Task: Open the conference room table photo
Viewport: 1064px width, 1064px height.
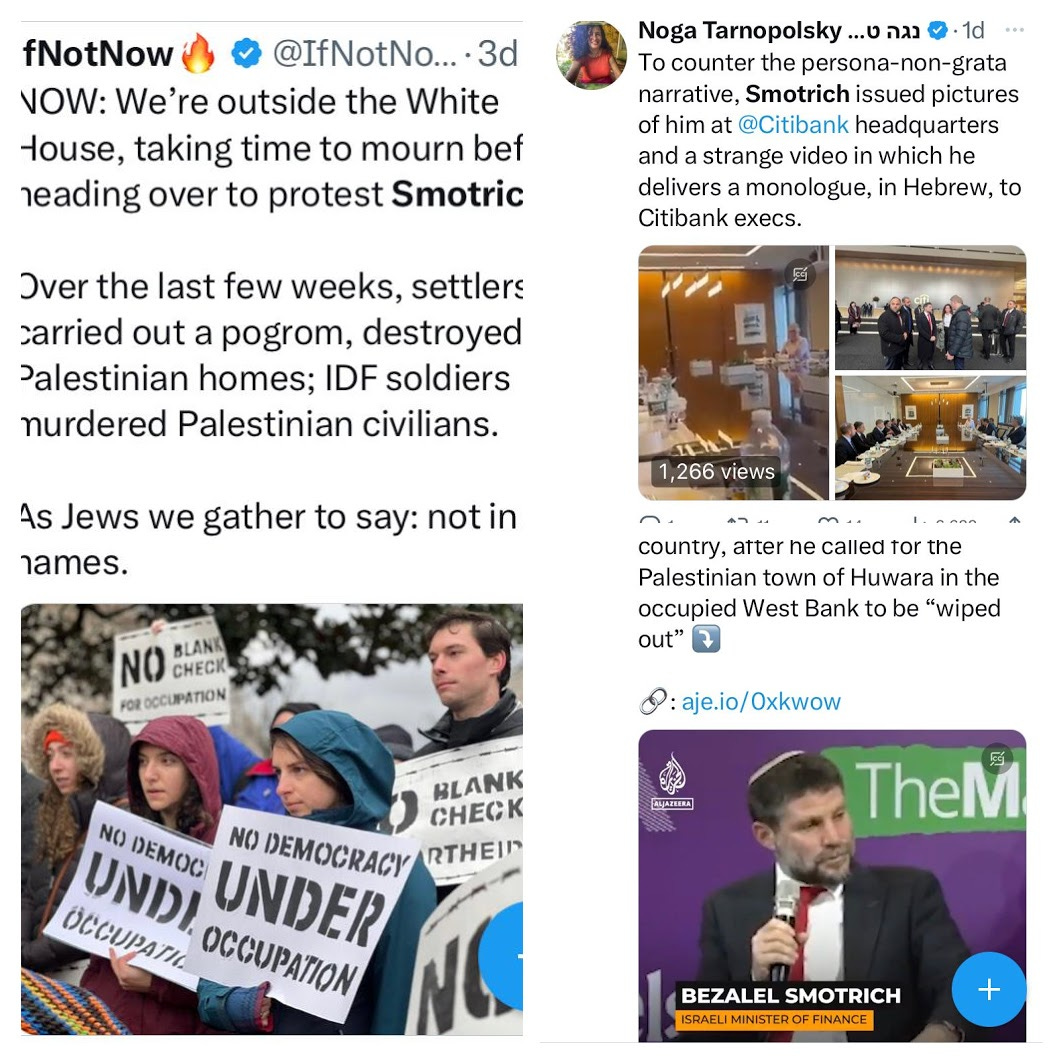Action: tap(930, 438)
